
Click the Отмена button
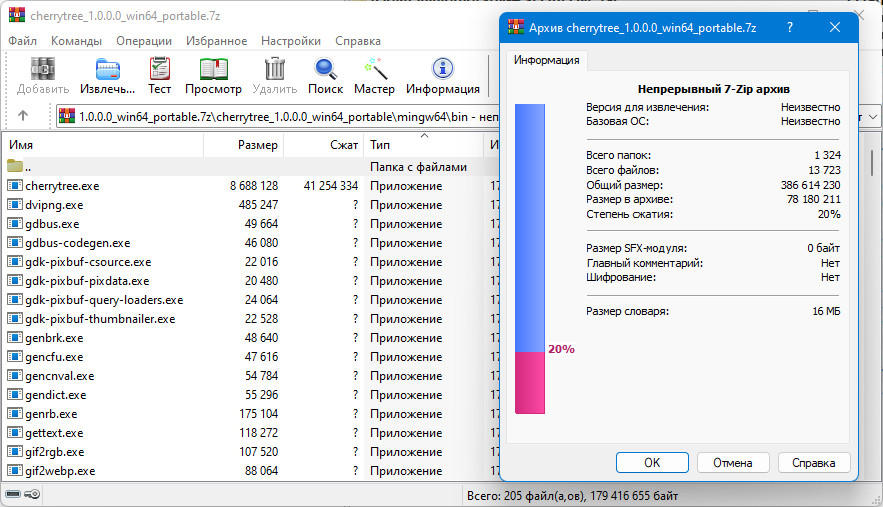733,462
